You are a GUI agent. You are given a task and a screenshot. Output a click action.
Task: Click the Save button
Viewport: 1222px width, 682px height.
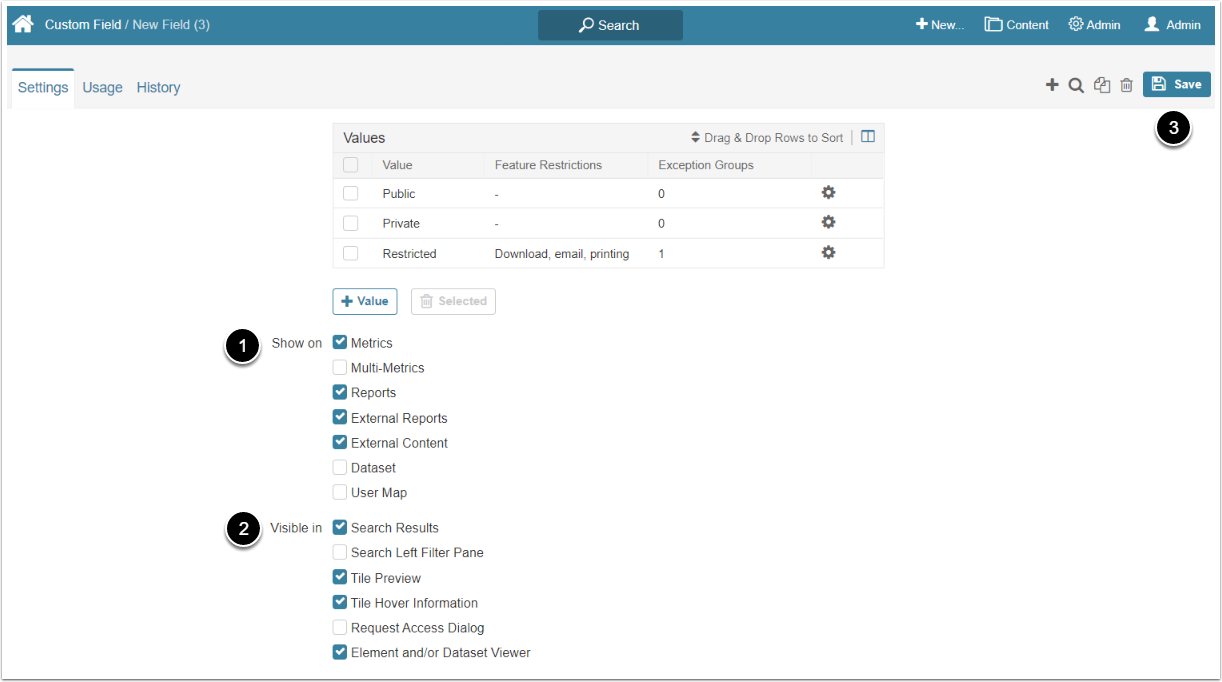[x=1176, y=85]
